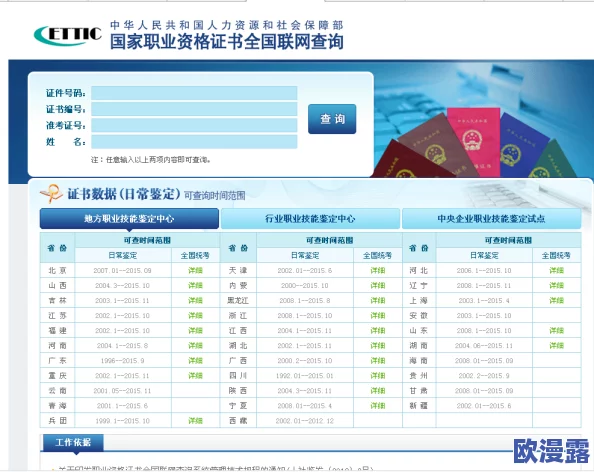594x472 pixels.
Task: View 详细 details for 广西
Action: click(x=378, y=361)
